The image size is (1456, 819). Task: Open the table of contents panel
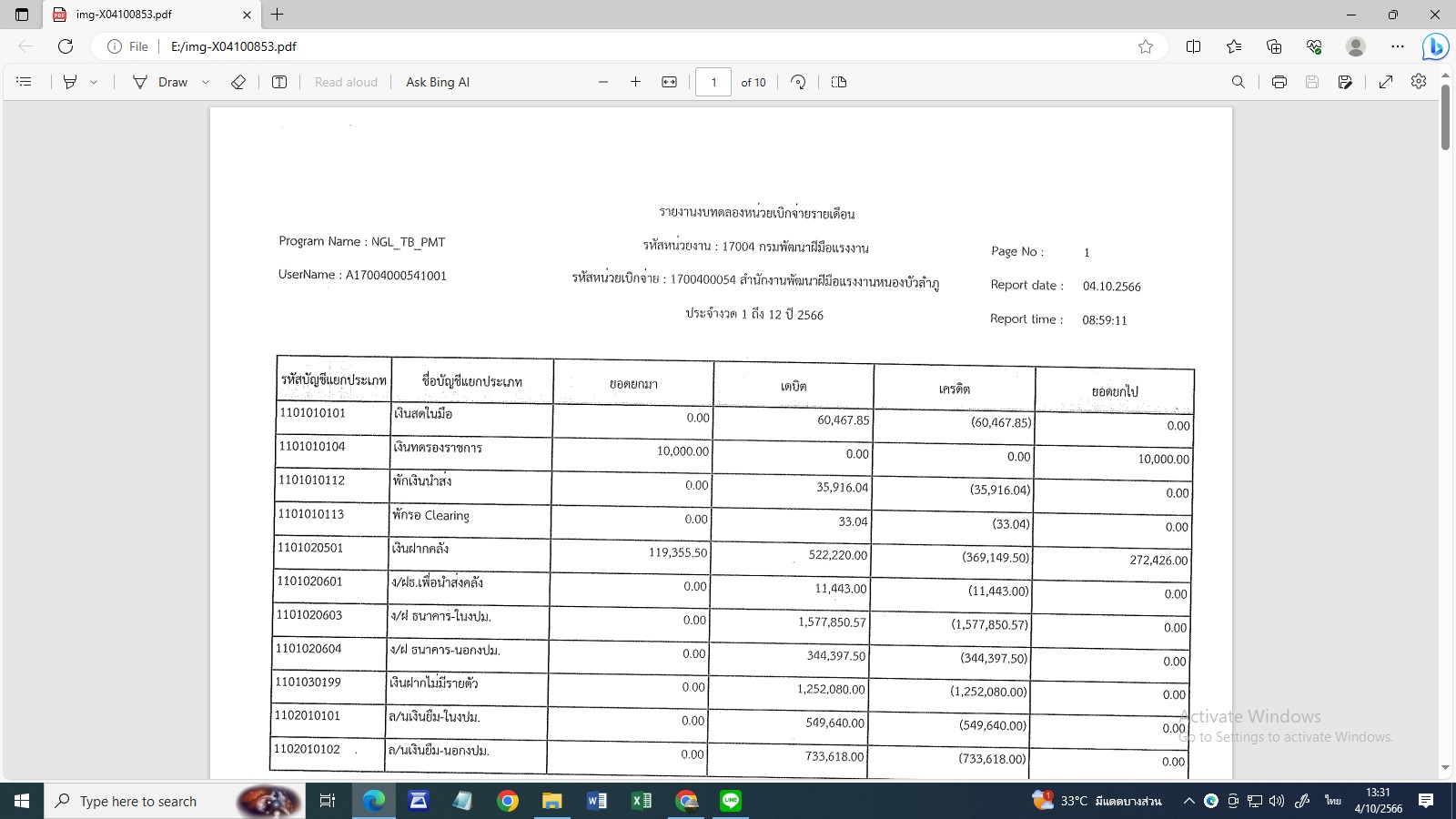(x=25, y=82)
